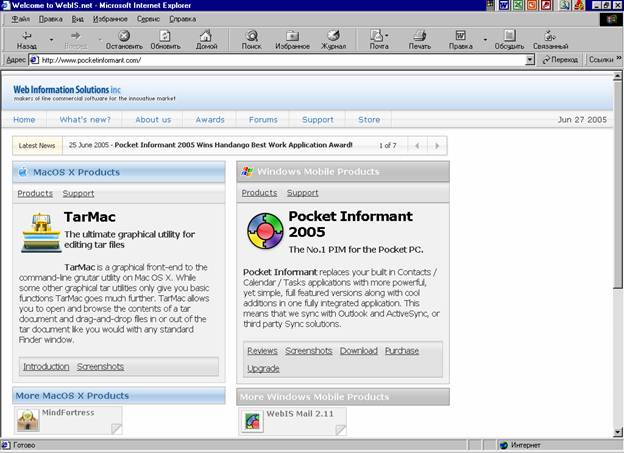
Task: Open the Поиск search toolbar icon
Action: (x=252, y=40)
